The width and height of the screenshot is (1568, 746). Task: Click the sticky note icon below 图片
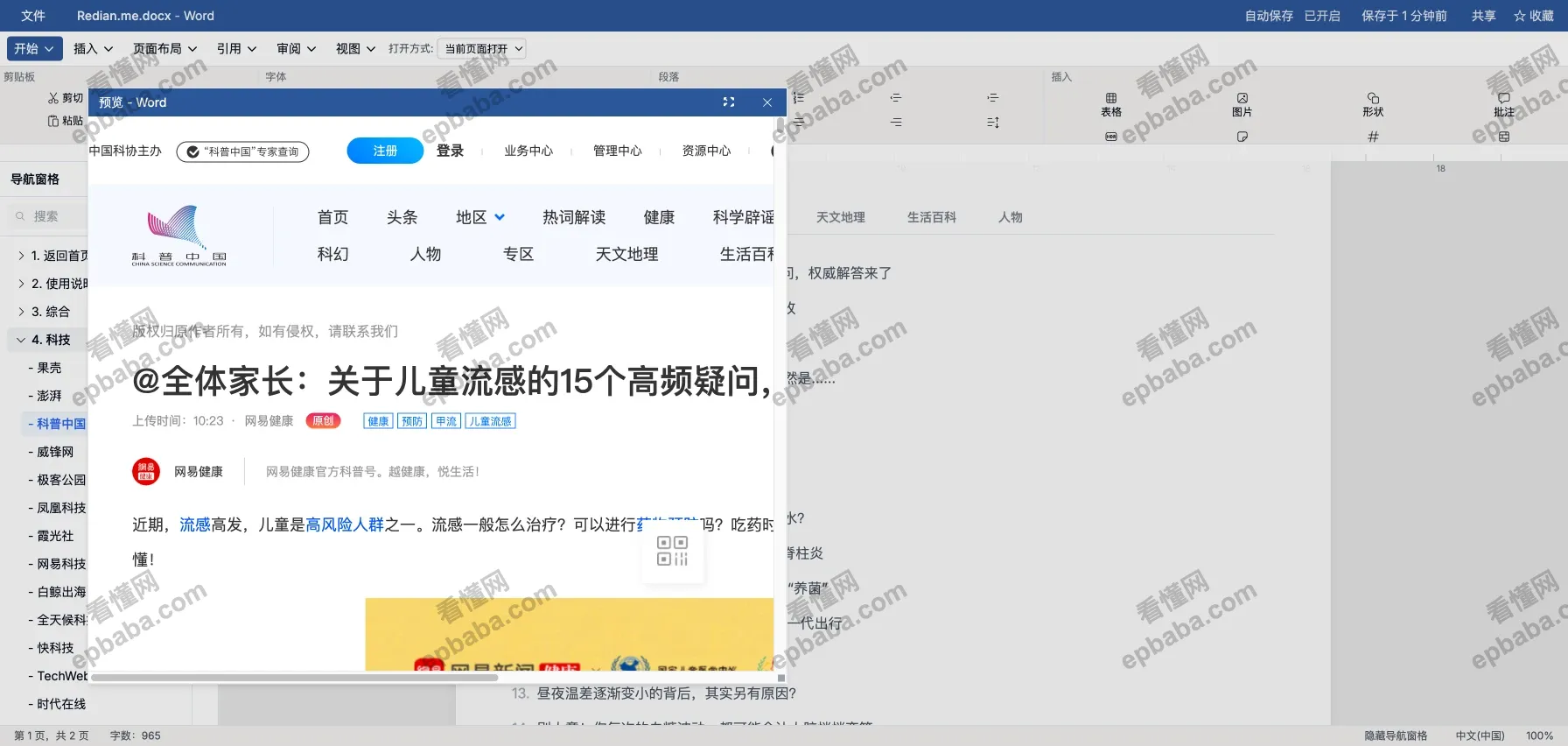tap(1242, 137)
